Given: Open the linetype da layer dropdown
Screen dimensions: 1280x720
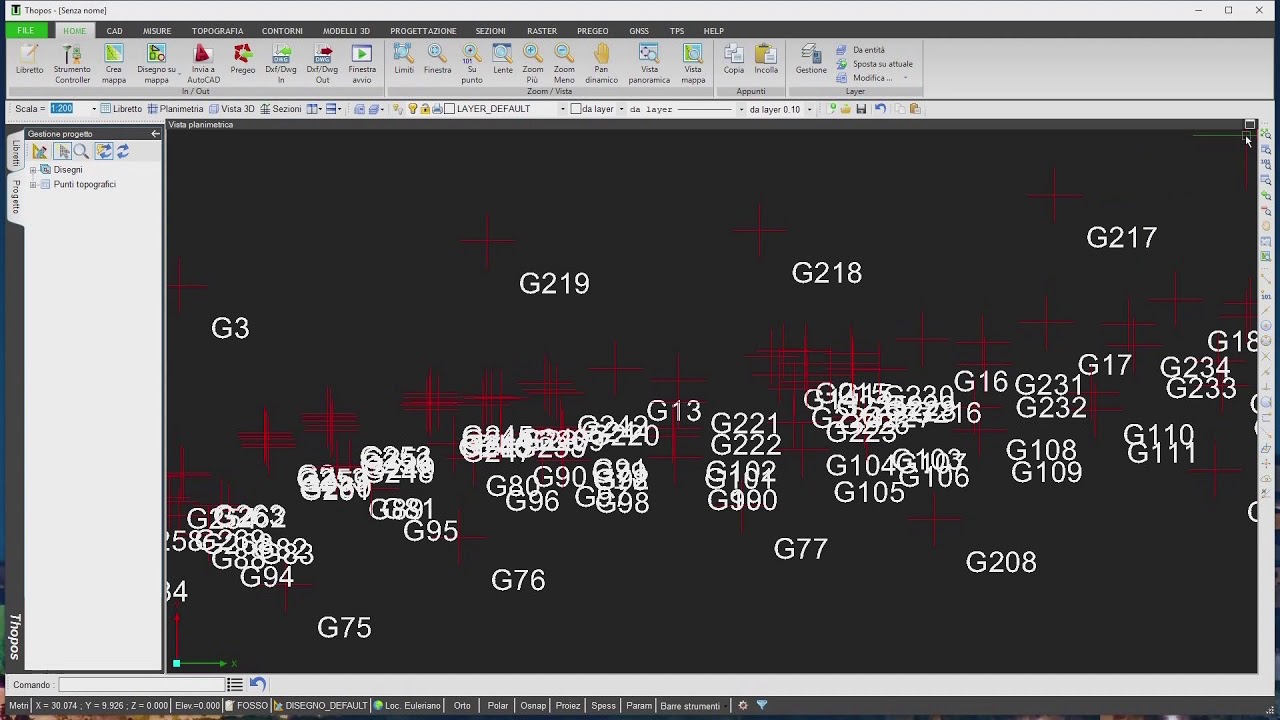Looking at the screenshot, I should click(741, 109).
